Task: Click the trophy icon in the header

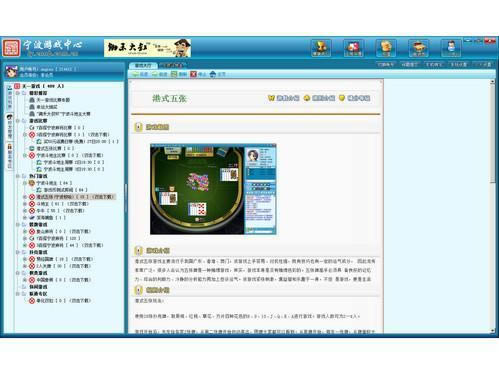Action: pos(321,48)
